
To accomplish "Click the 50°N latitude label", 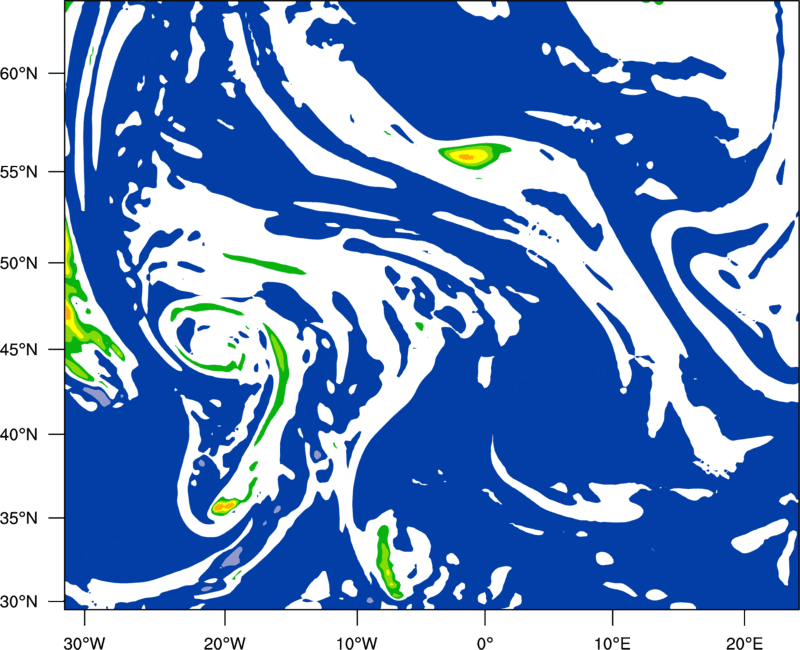I will 19,263.
